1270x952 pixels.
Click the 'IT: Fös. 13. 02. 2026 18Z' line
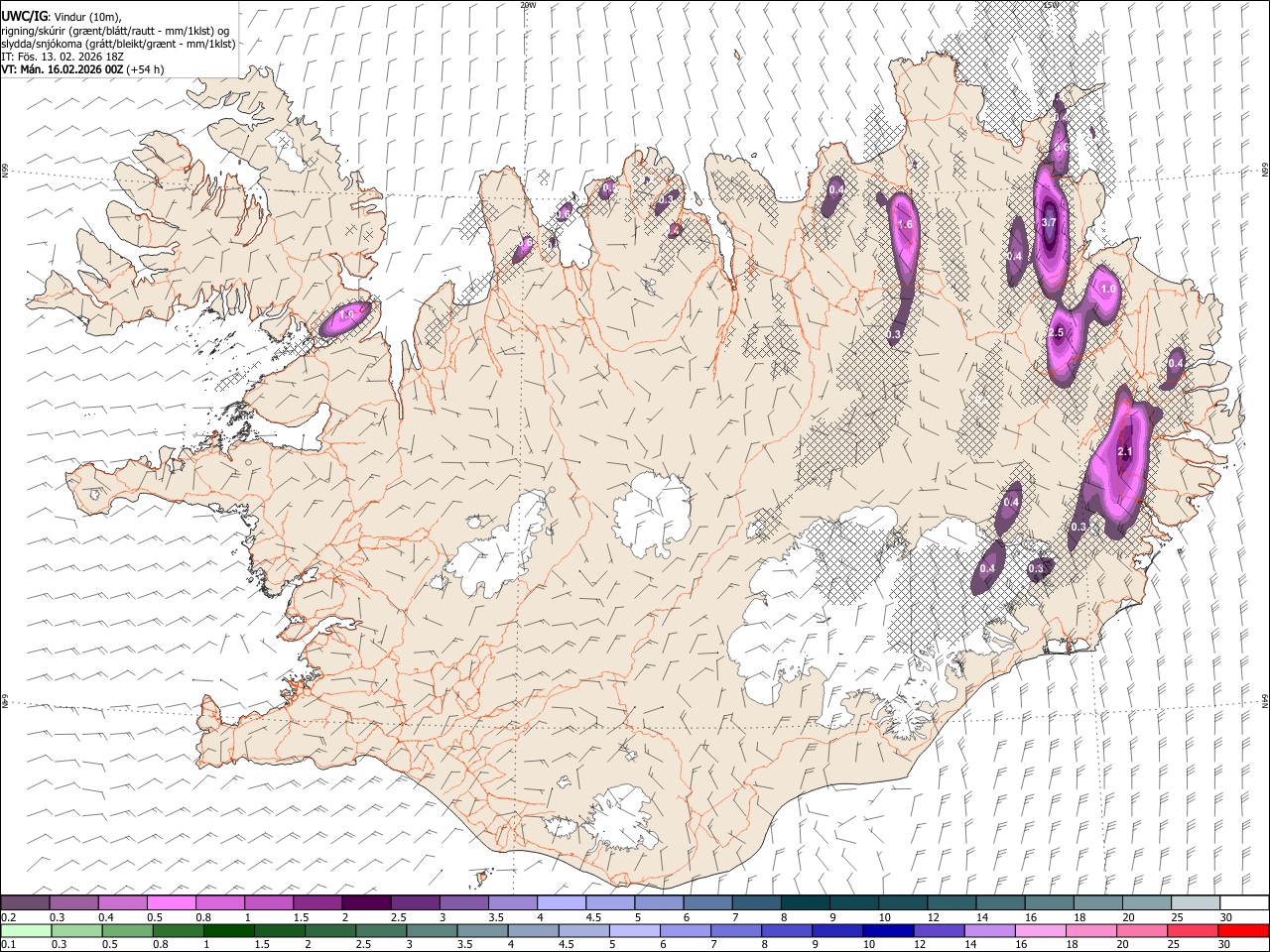63,57
